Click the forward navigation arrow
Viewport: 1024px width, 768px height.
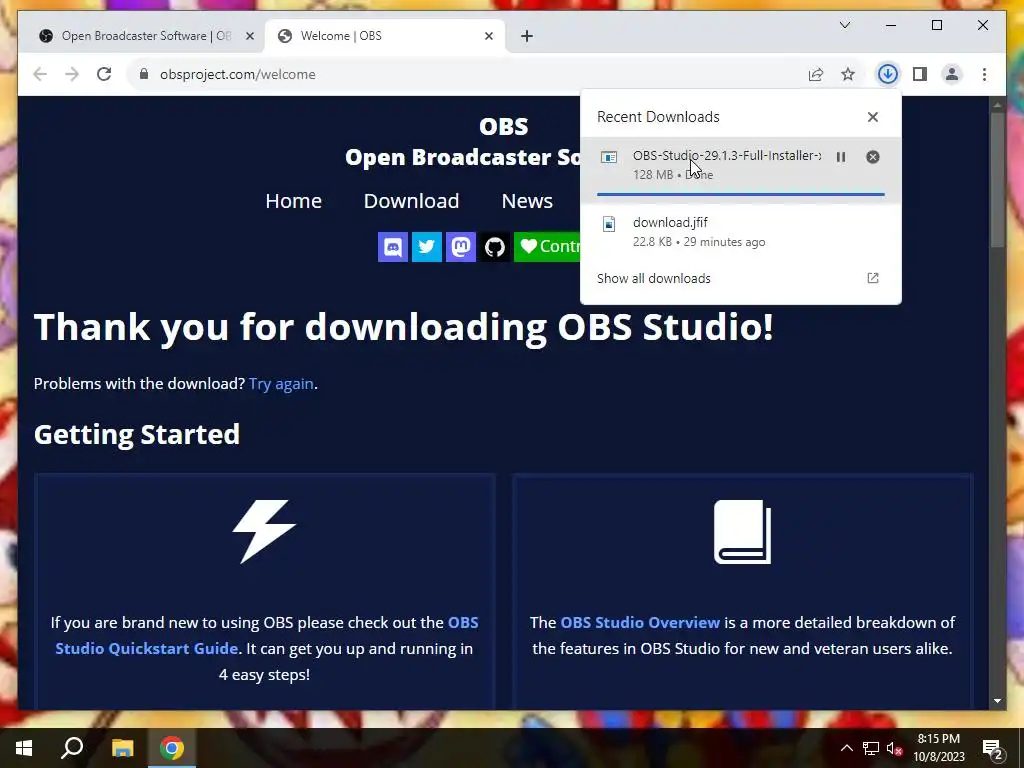pos(72,74)
